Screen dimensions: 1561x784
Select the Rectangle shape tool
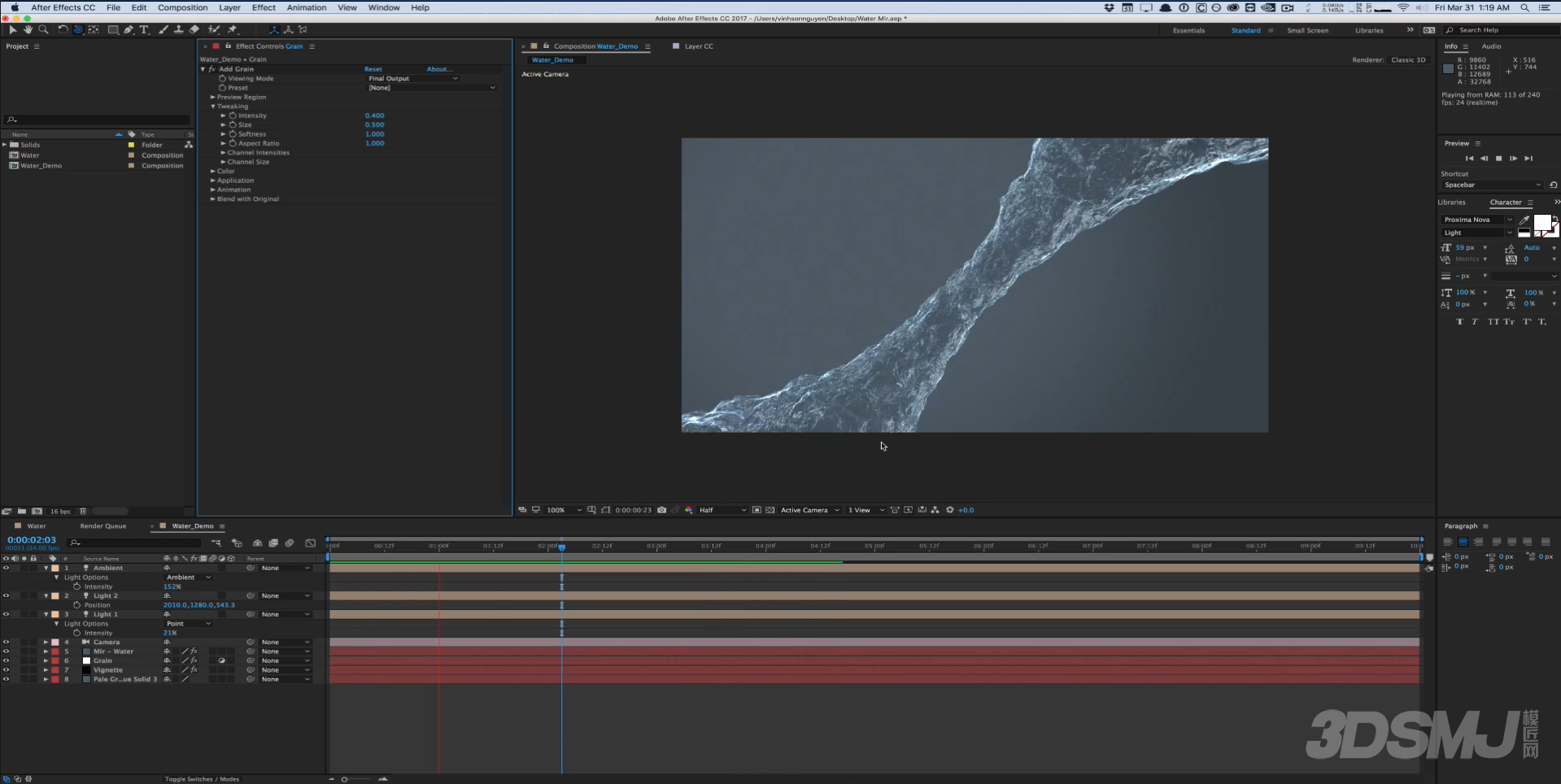113,29
